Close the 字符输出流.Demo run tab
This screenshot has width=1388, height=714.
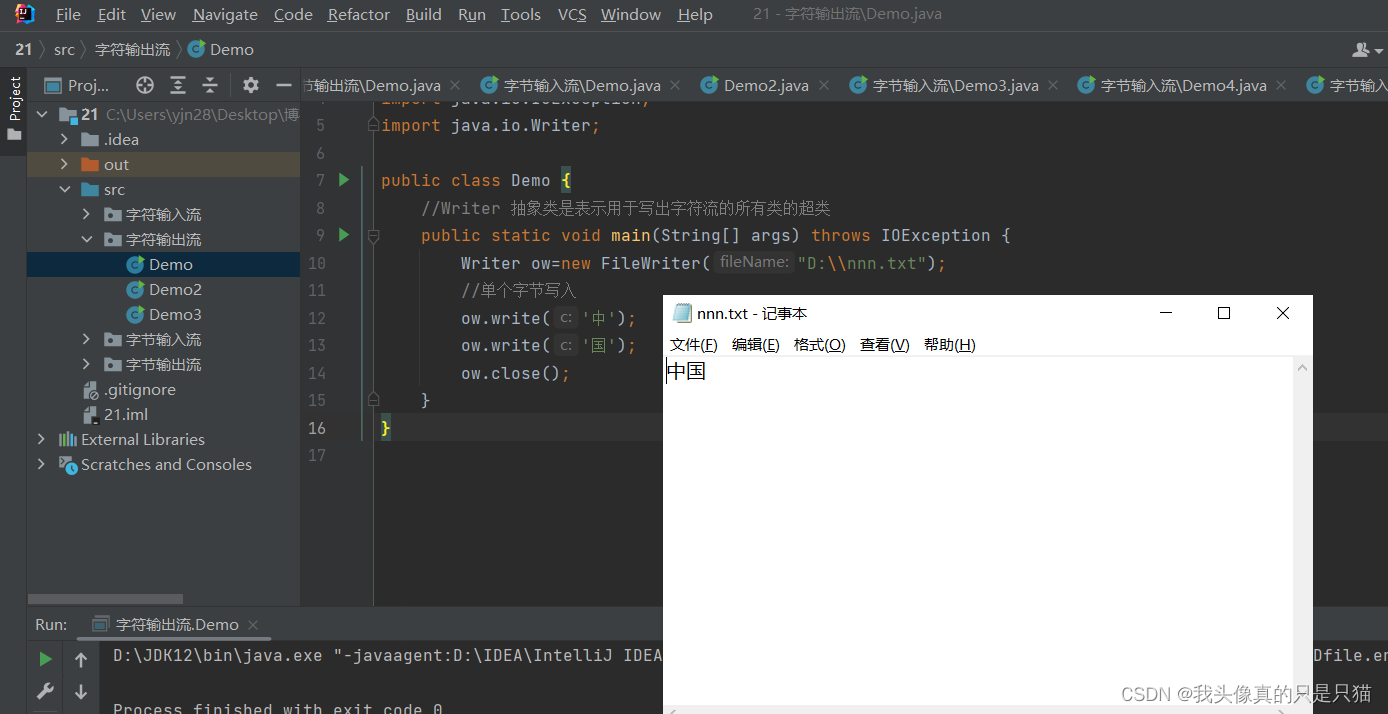tap(253, 625)
